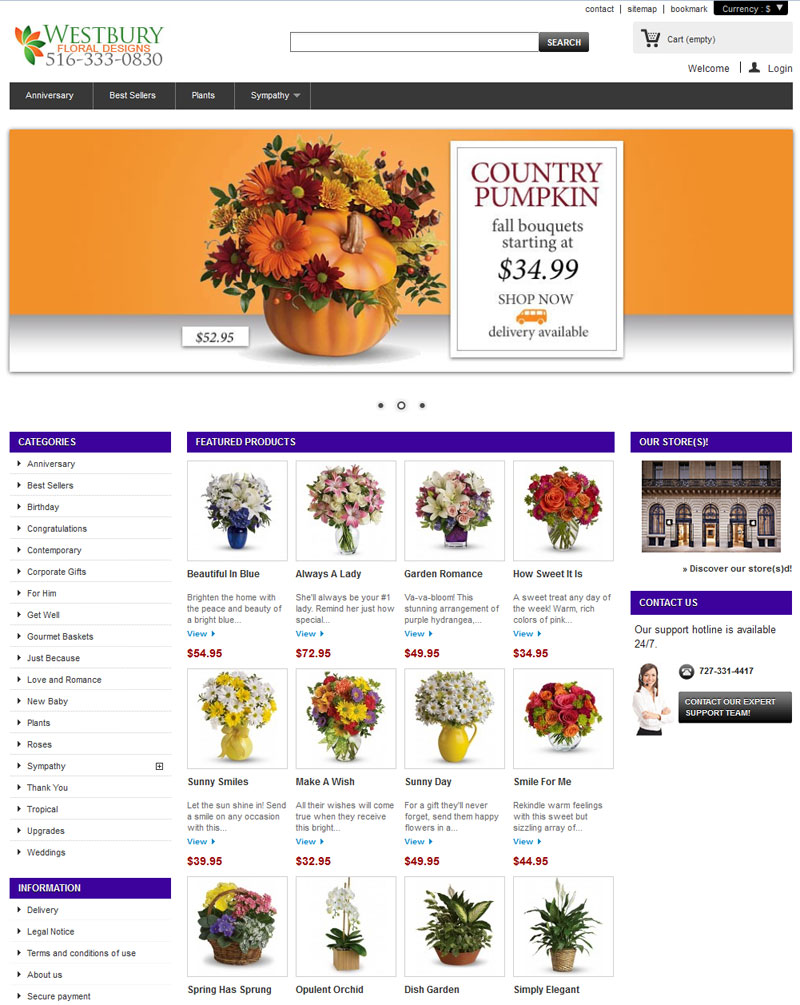Viewport: 800px width, 1005px height.
Task: Open the Best Sellers menu item
Action: pos(133,96)
